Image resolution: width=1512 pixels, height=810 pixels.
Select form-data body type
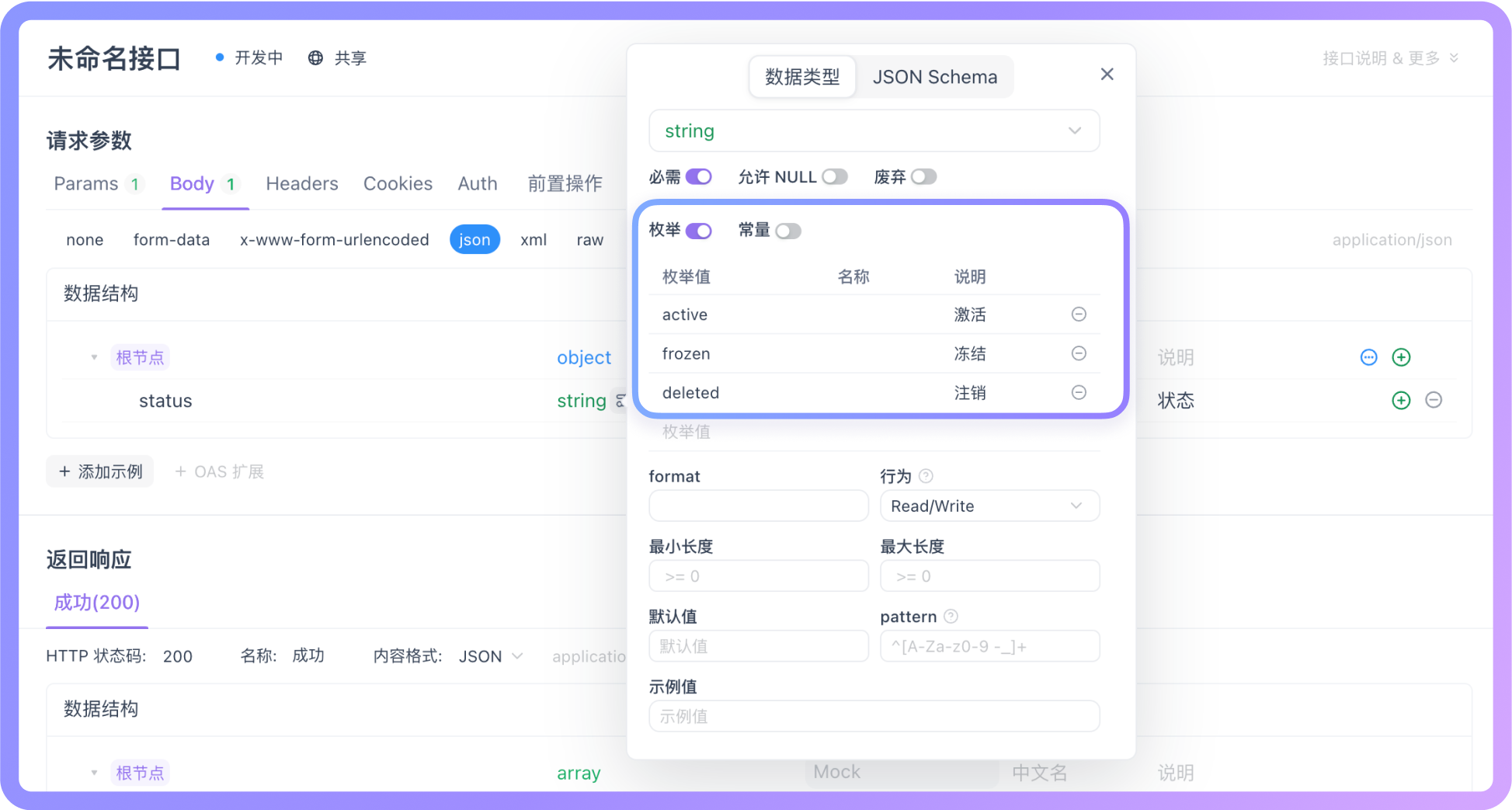(172, 240)
